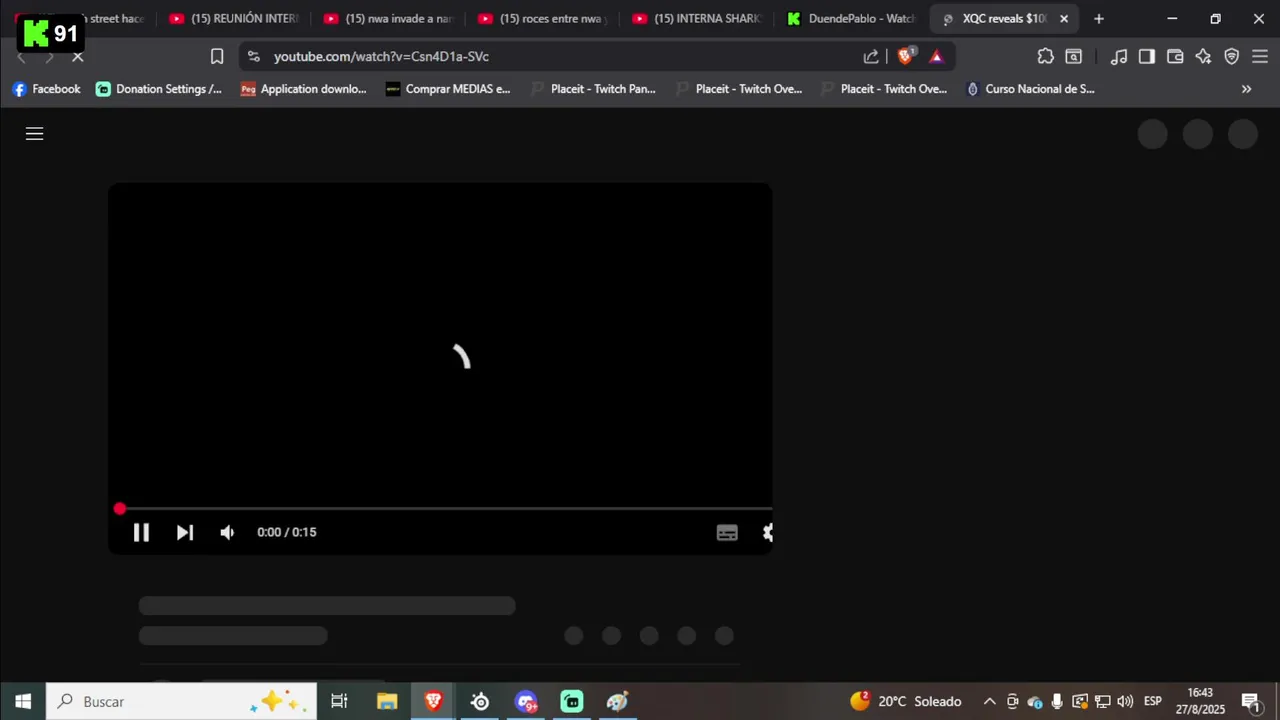Open Curso Nacional de S... bookmark

click(x=1030, y=89)
